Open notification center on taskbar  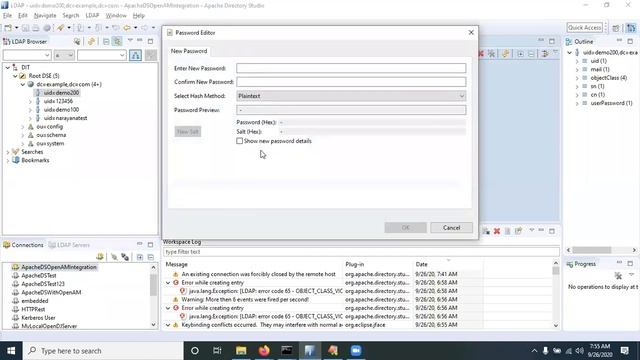tap(624, 350)
